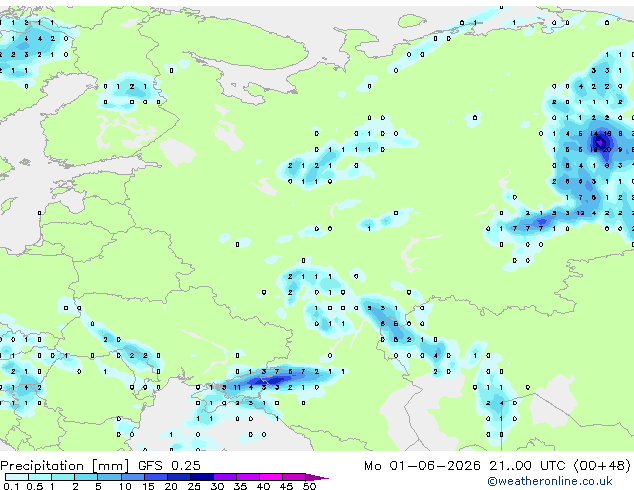The width and height of the screenshot is (634, 490).
Task: Click the '13' precipitation value on the map
Action: (580, 213)
